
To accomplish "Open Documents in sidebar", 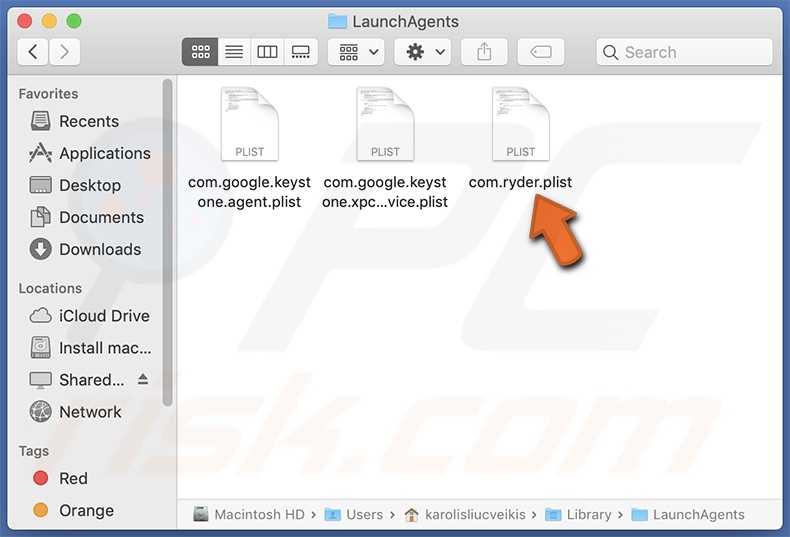I will pos(89,218).
